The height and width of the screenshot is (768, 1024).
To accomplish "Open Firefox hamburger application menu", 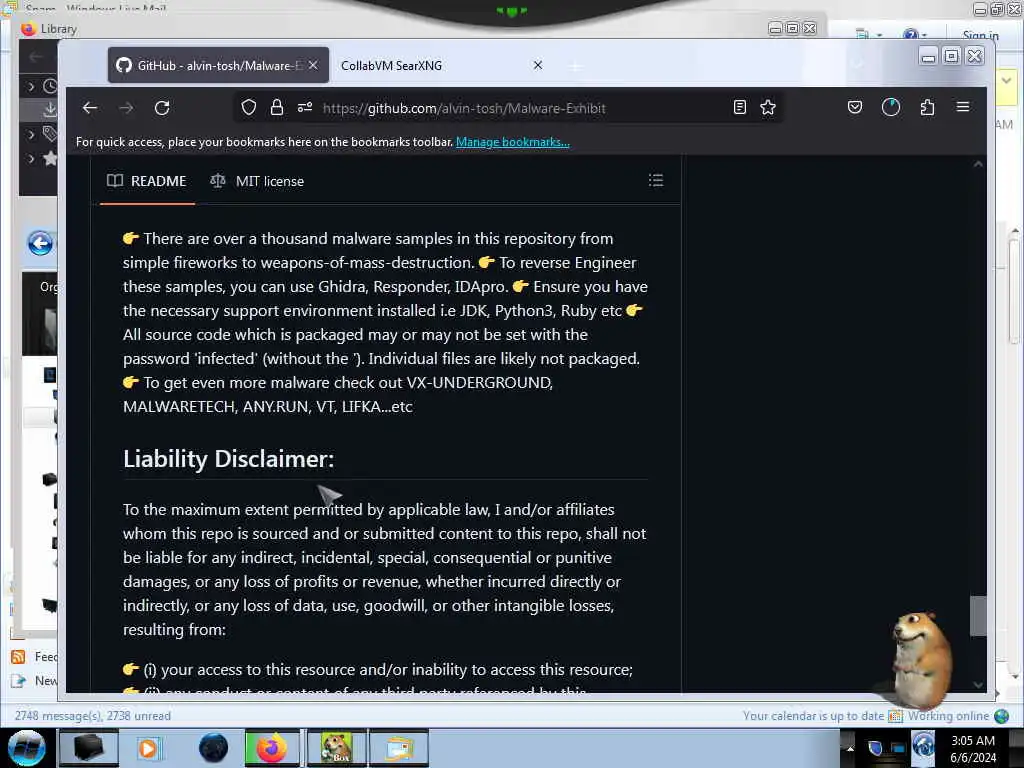I will click(x=963, y=107).
